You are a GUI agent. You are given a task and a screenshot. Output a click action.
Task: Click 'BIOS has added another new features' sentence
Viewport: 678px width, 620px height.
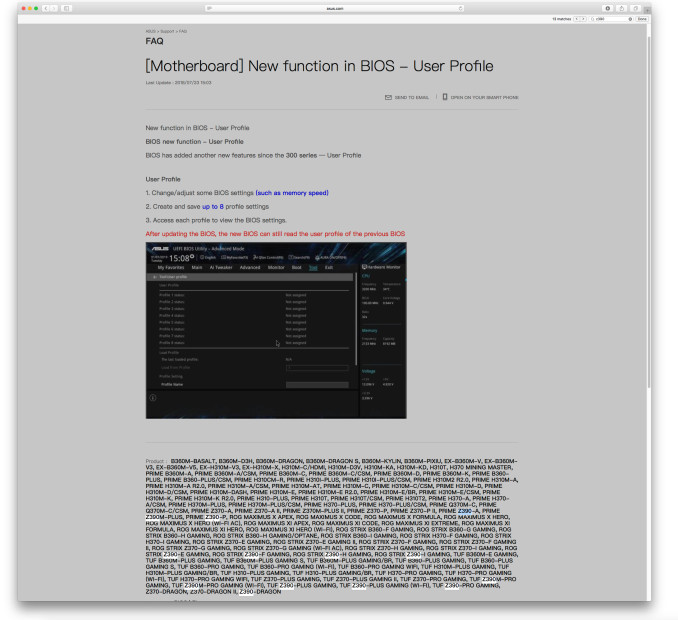[x=253, y=155]
